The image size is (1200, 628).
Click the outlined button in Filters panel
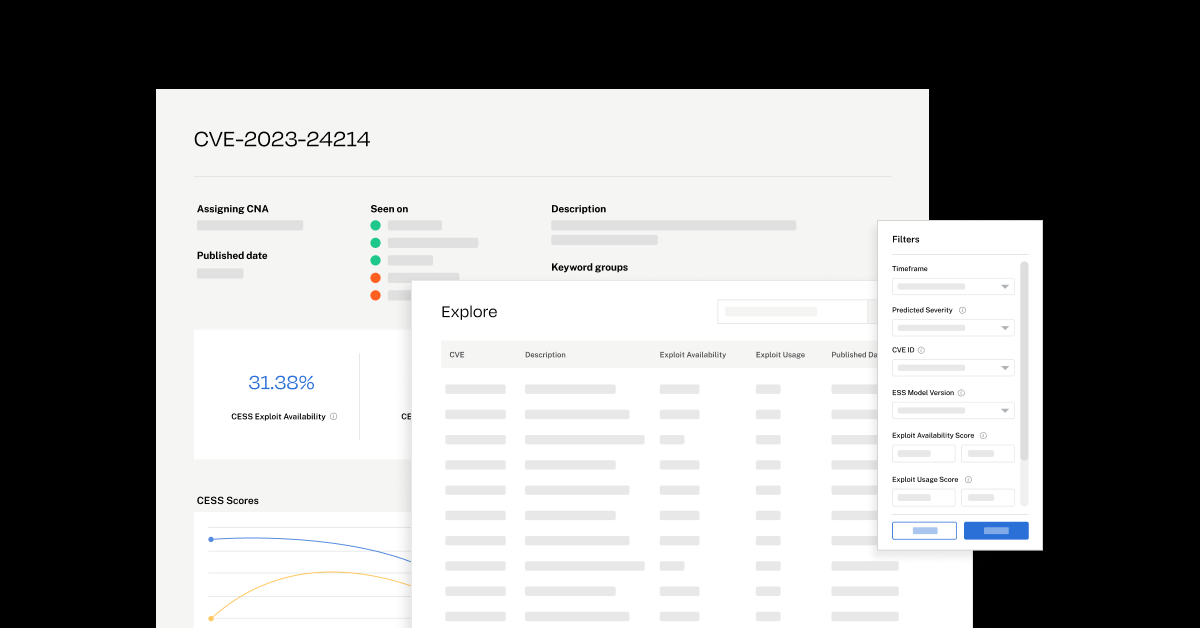click(x=924, y=531)
